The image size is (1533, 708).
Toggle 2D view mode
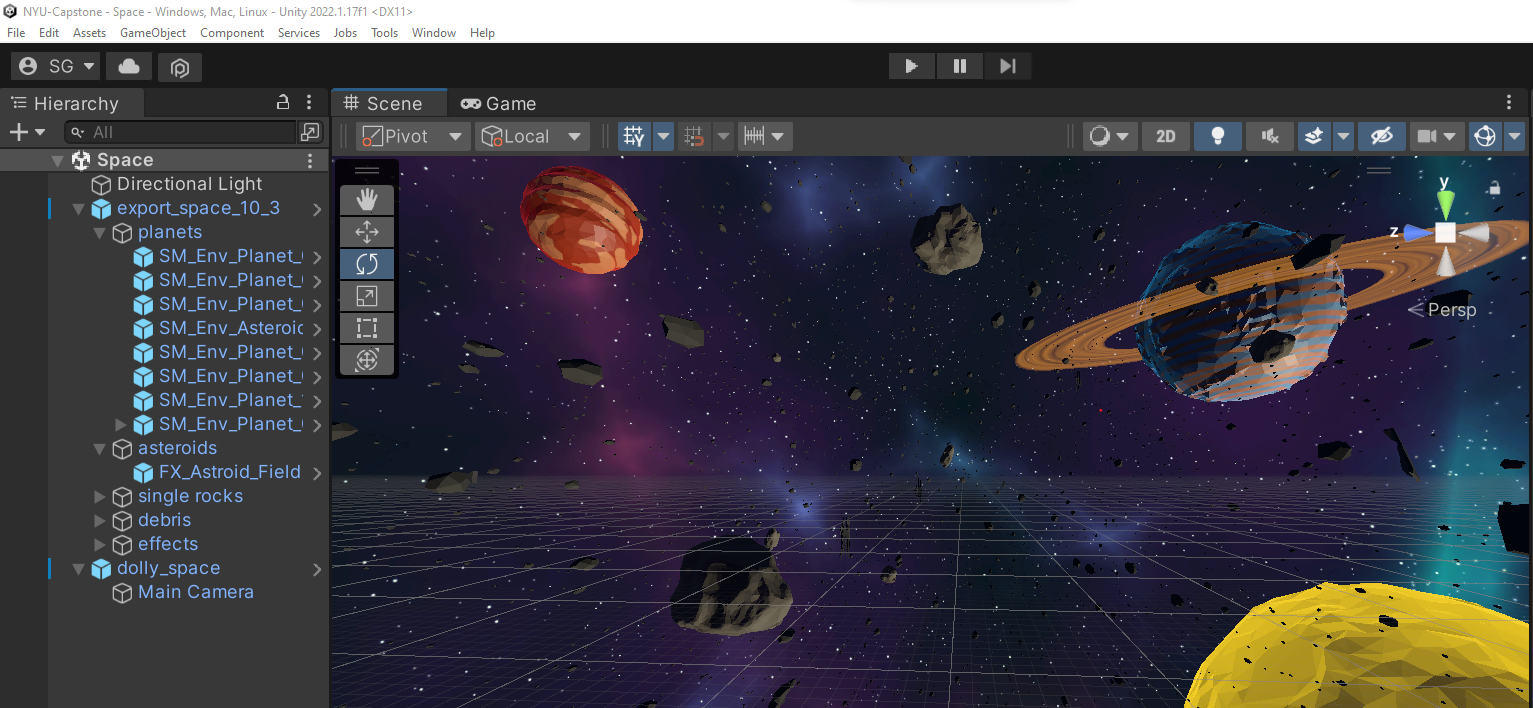[1166, 136]
